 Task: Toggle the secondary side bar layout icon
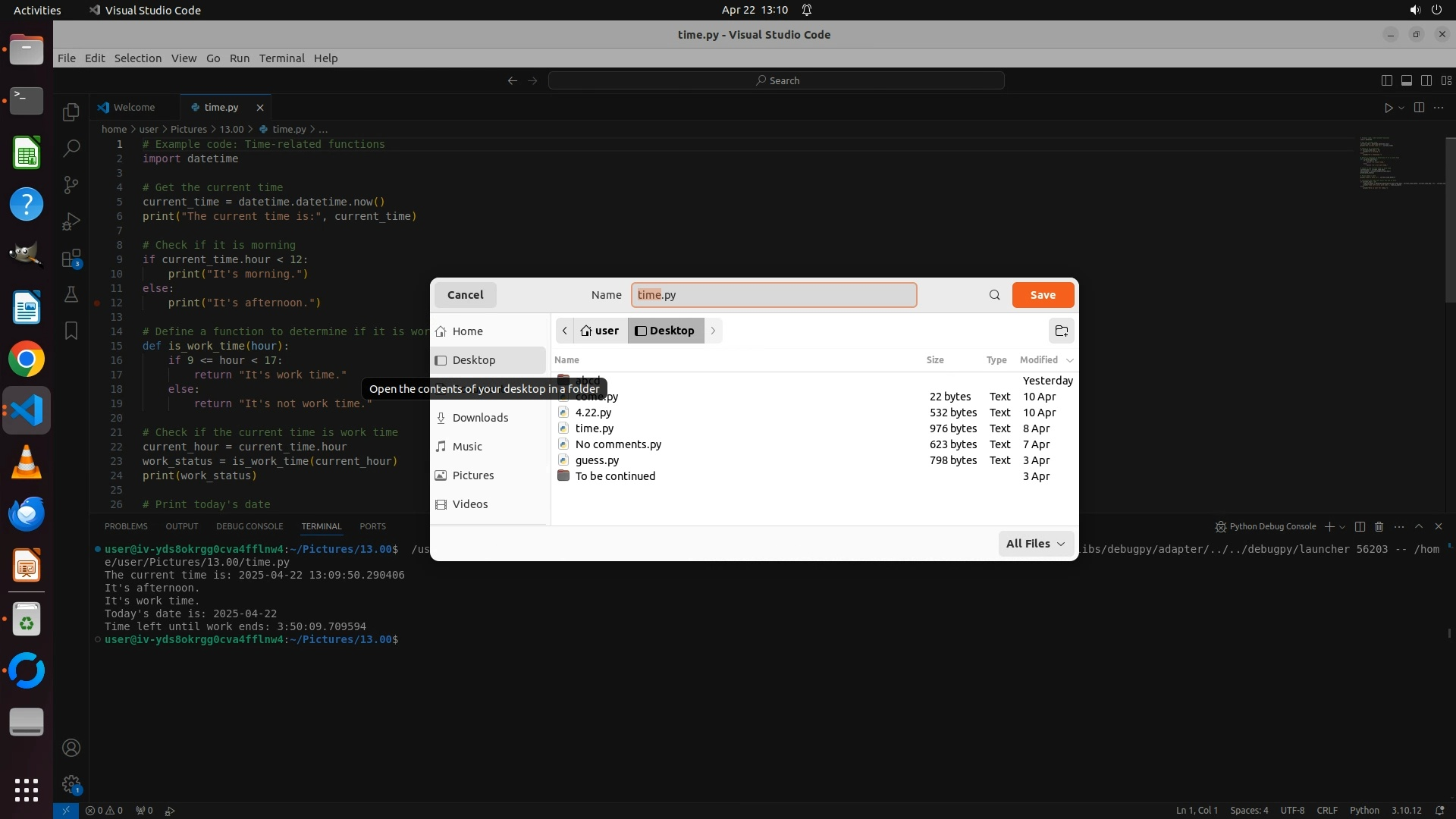[1426, 80]
